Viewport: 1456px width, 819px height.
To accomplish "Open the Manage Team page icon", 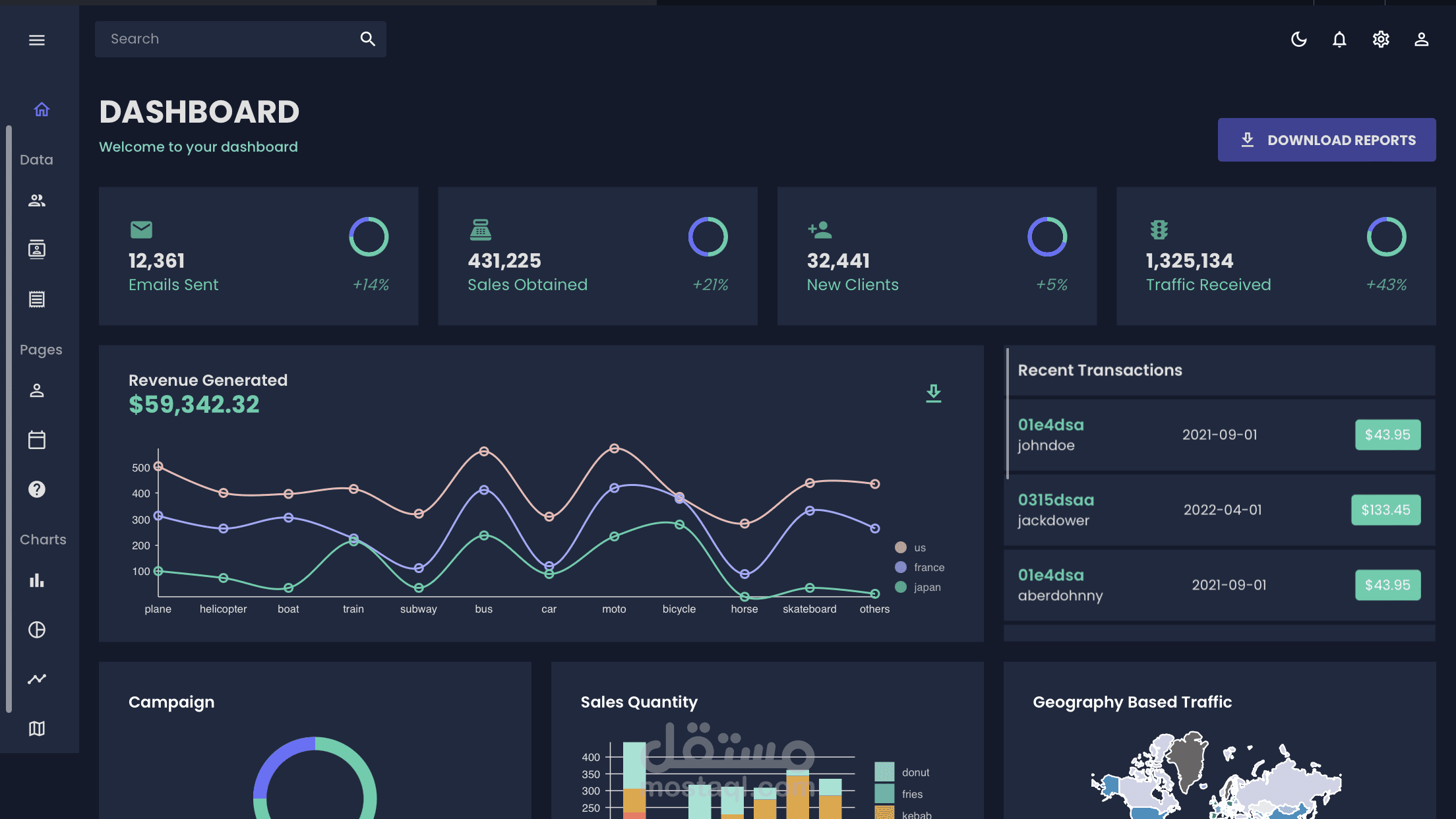I will [37, 200].
